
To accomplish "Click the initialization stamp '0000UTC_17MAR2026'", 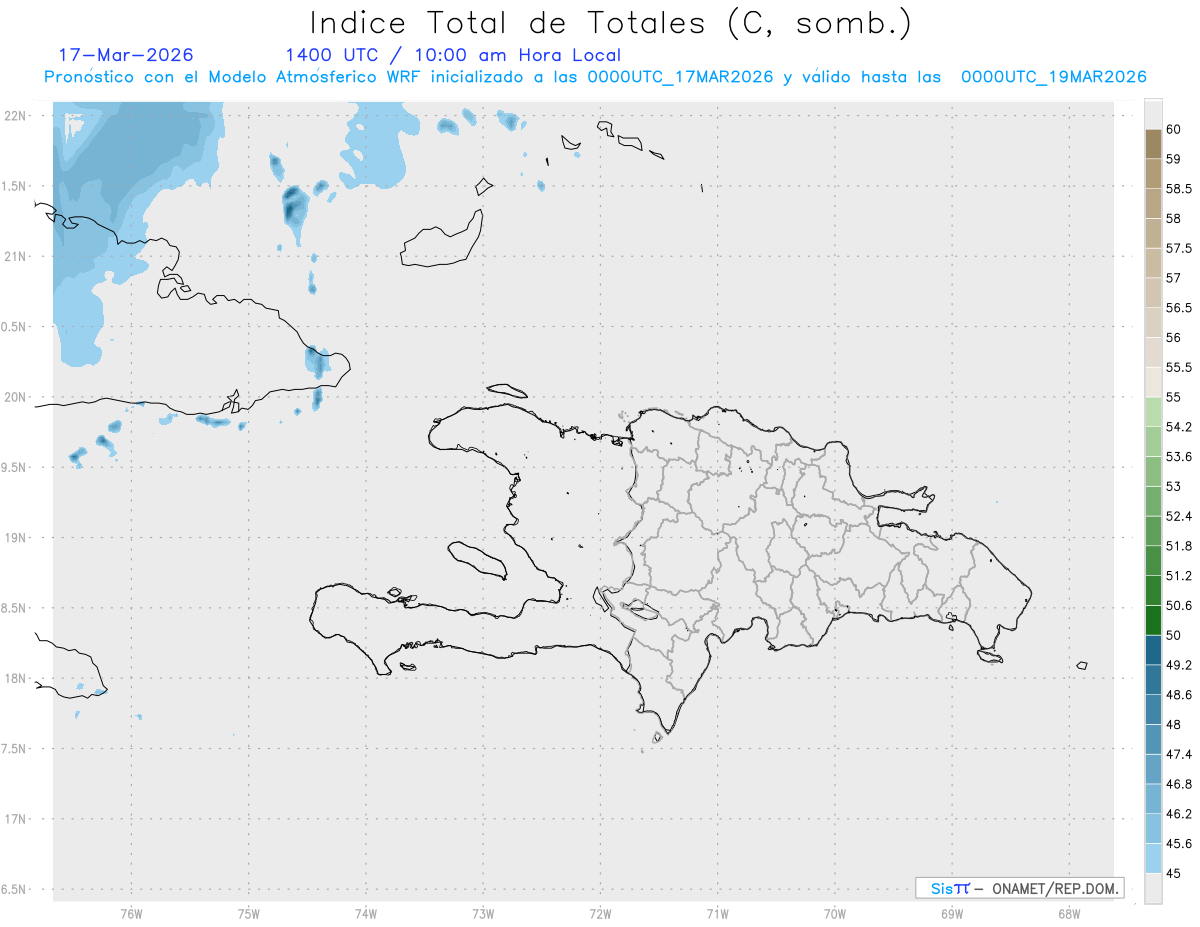I will click(x=680, y=77).
